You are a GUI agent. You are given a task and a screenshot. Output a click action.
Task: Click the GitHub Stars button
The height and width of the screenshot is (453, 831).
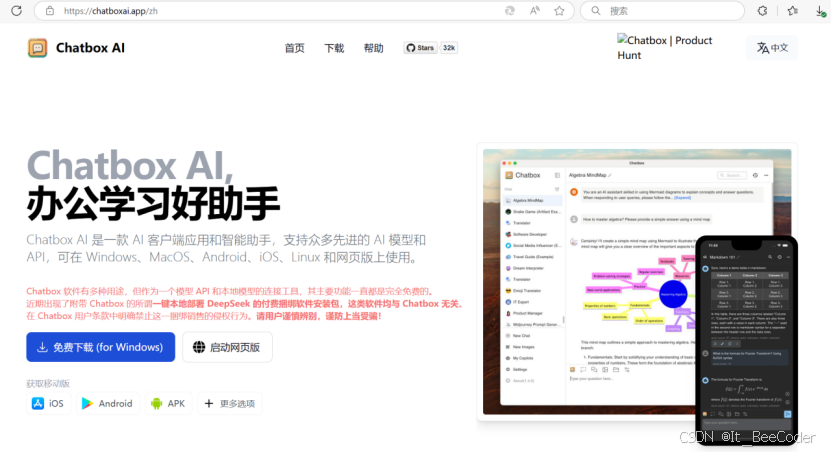[x=420, y=48]
